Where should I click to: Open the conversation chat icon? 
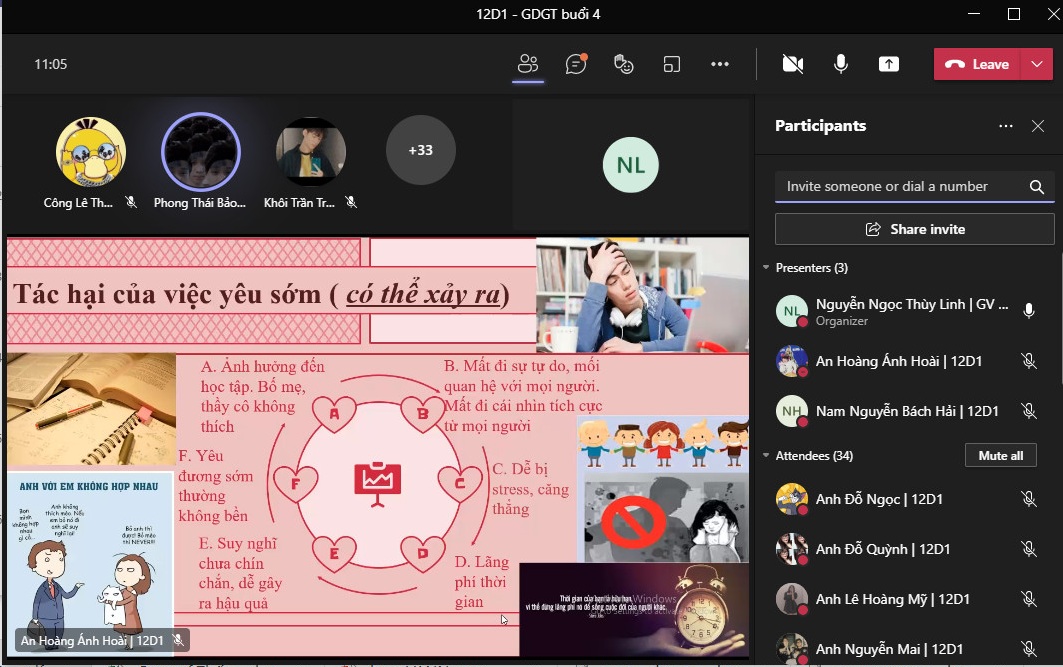[x=576, y=64]
